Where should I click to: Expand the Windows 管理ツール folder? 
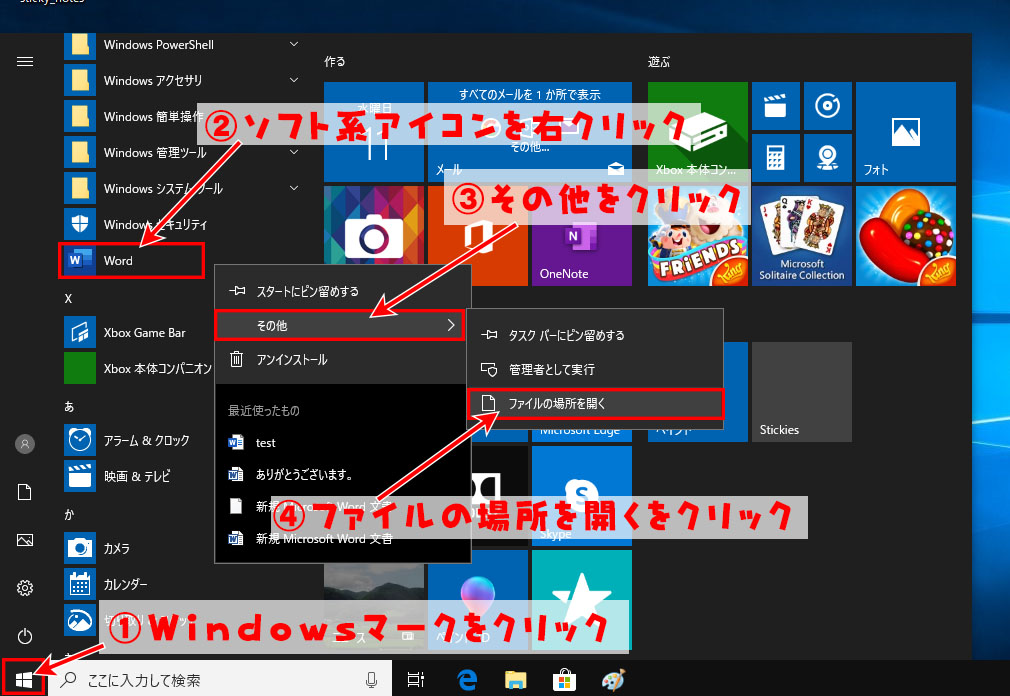[294, 152]
